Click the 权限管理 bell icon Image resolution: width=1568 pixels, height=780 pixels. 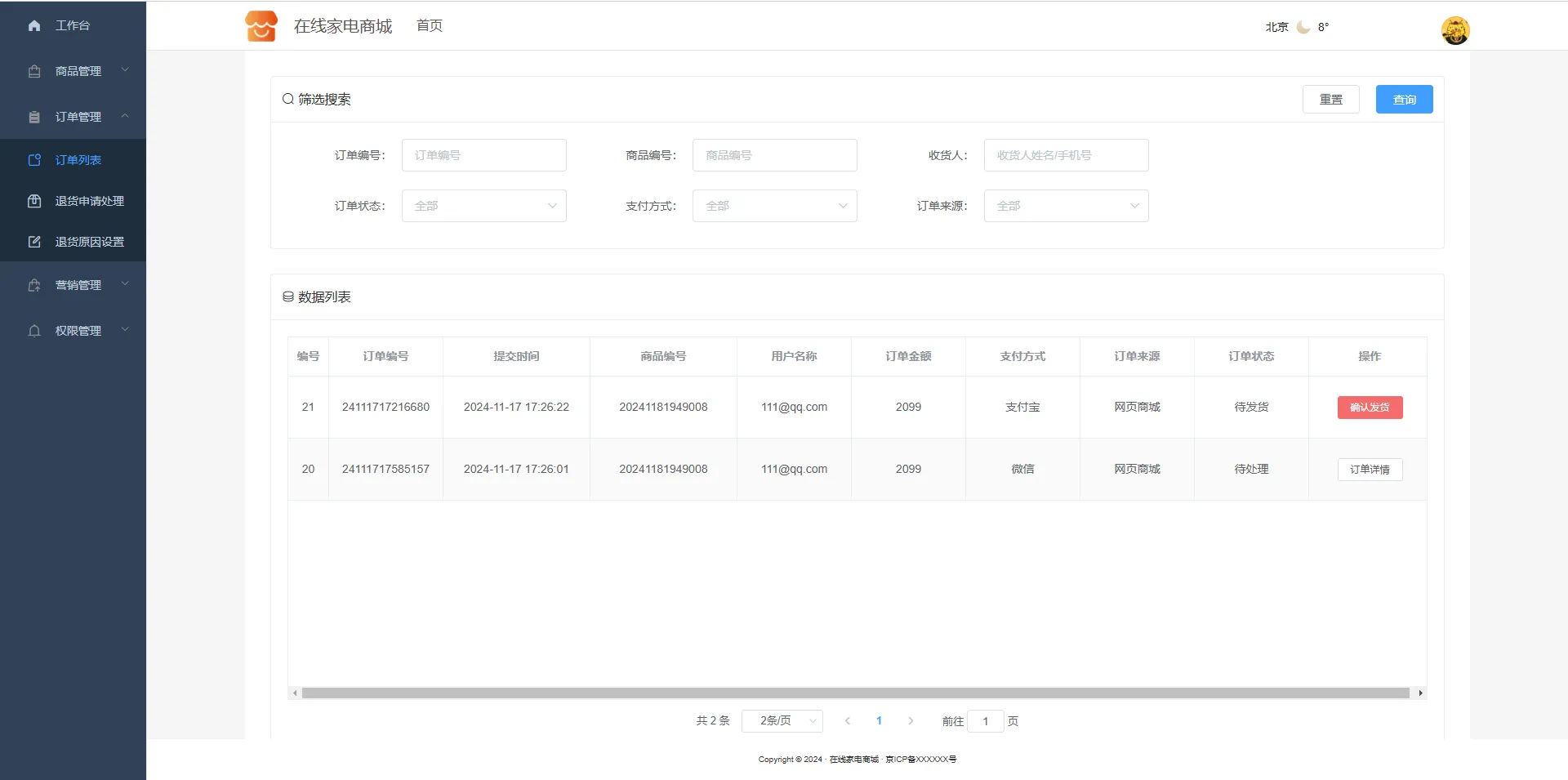[34, 331]
